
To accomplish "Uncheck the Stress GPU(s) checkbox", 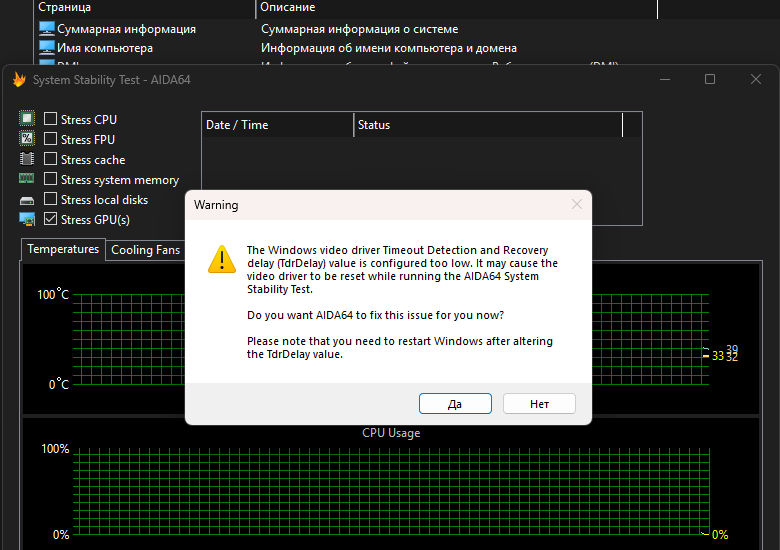I will [x=50, y=218].
